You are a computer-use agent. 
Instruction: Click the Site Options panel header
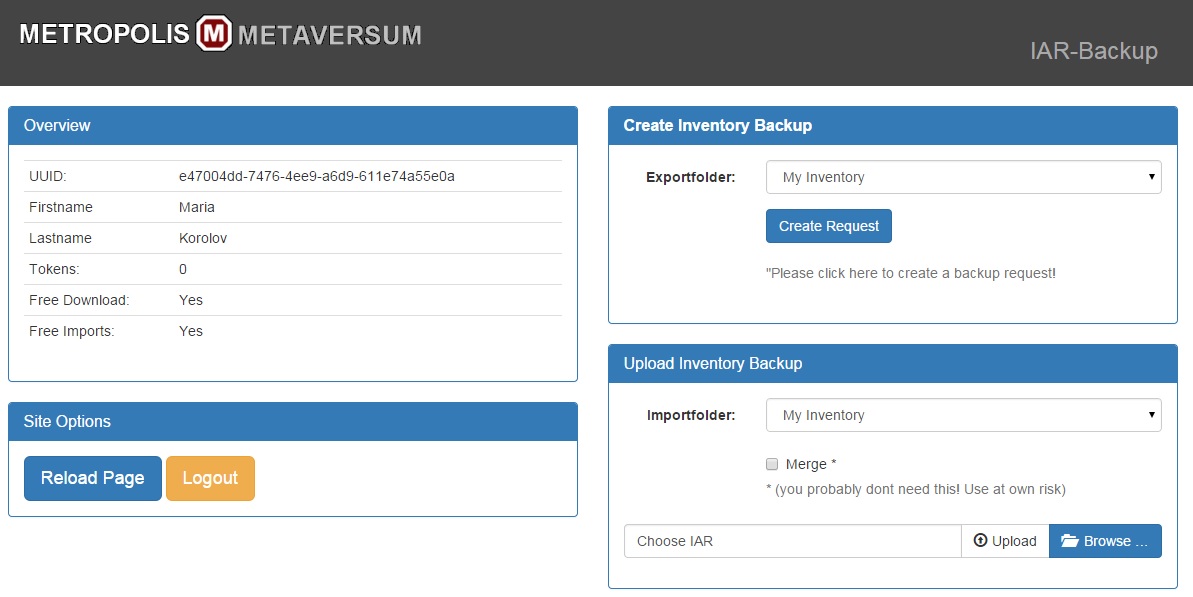pyautogui.click(x=293, y=421)
